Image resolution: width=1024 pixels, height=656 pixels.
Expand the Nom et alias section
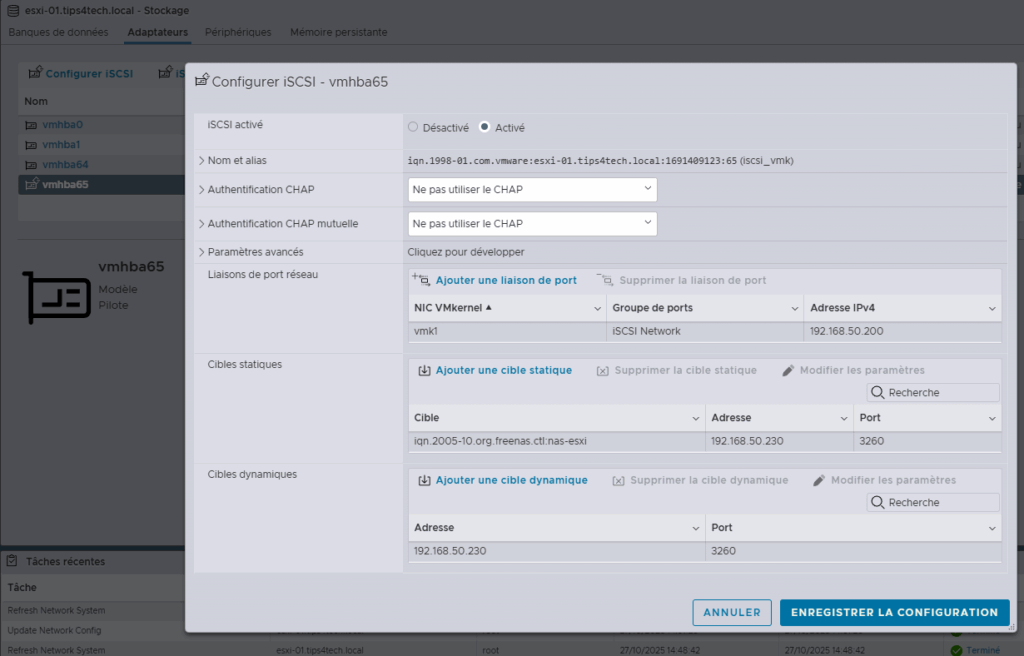pyautogui.click(x=202, y=160)
